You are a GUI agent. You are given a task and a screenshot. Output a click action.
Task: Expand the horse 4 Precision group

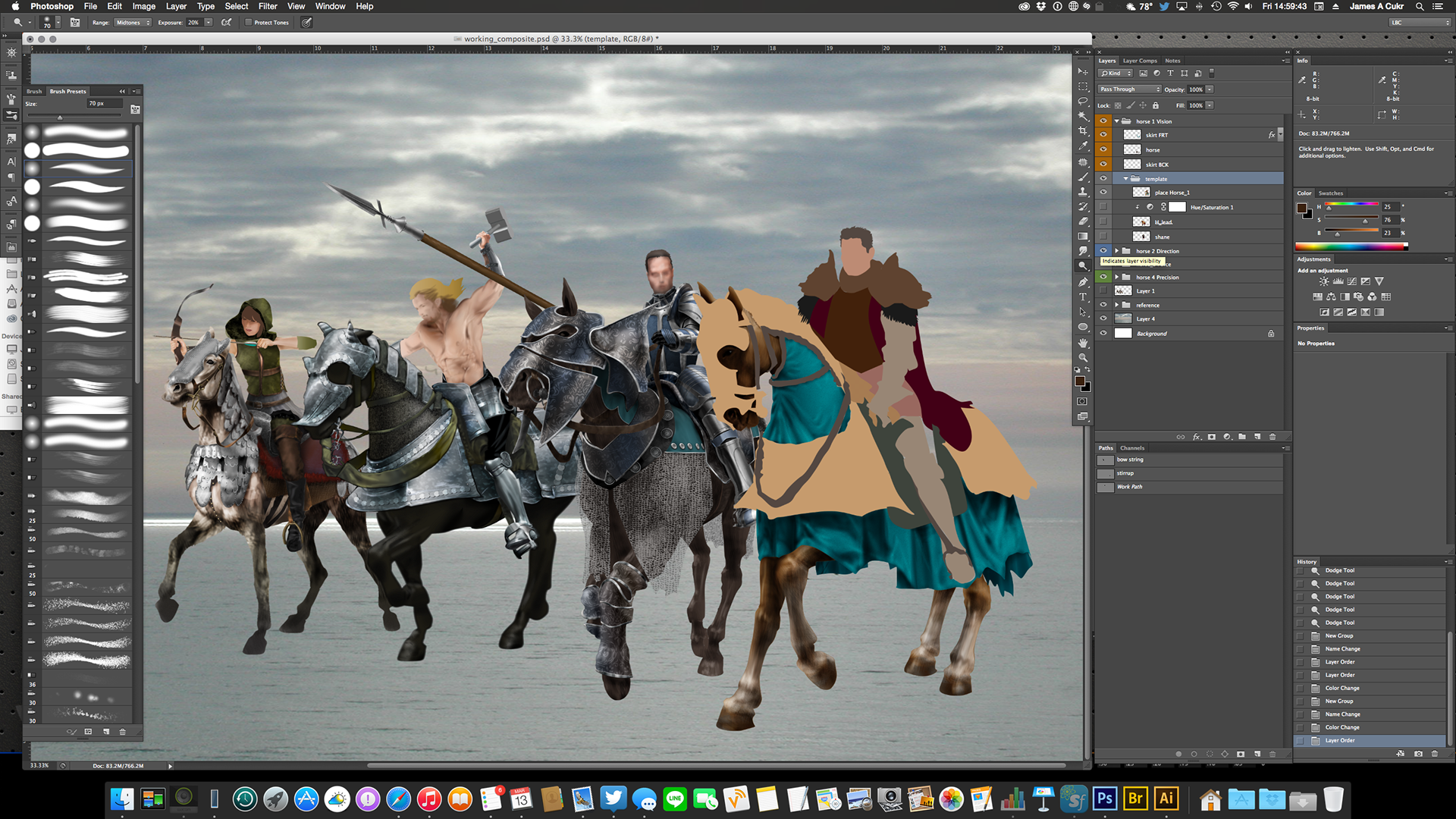(1116, 277)
